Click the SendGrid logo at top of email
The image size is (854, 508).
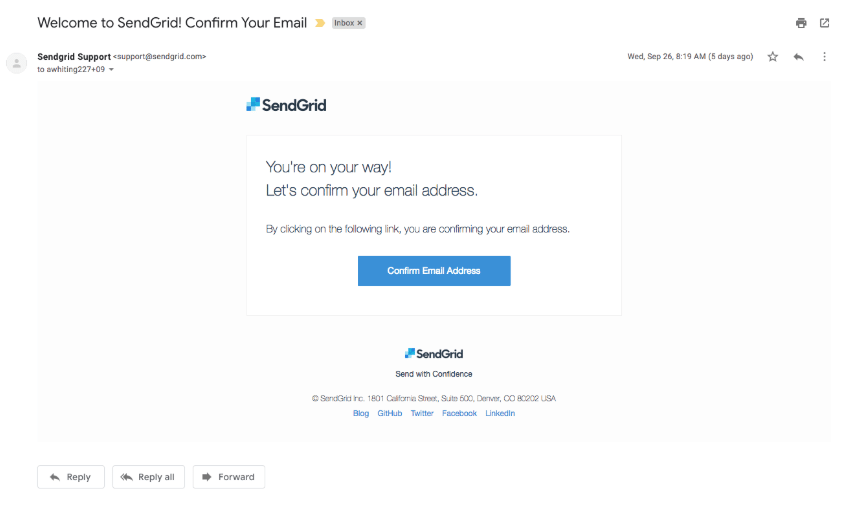[286, 105]
